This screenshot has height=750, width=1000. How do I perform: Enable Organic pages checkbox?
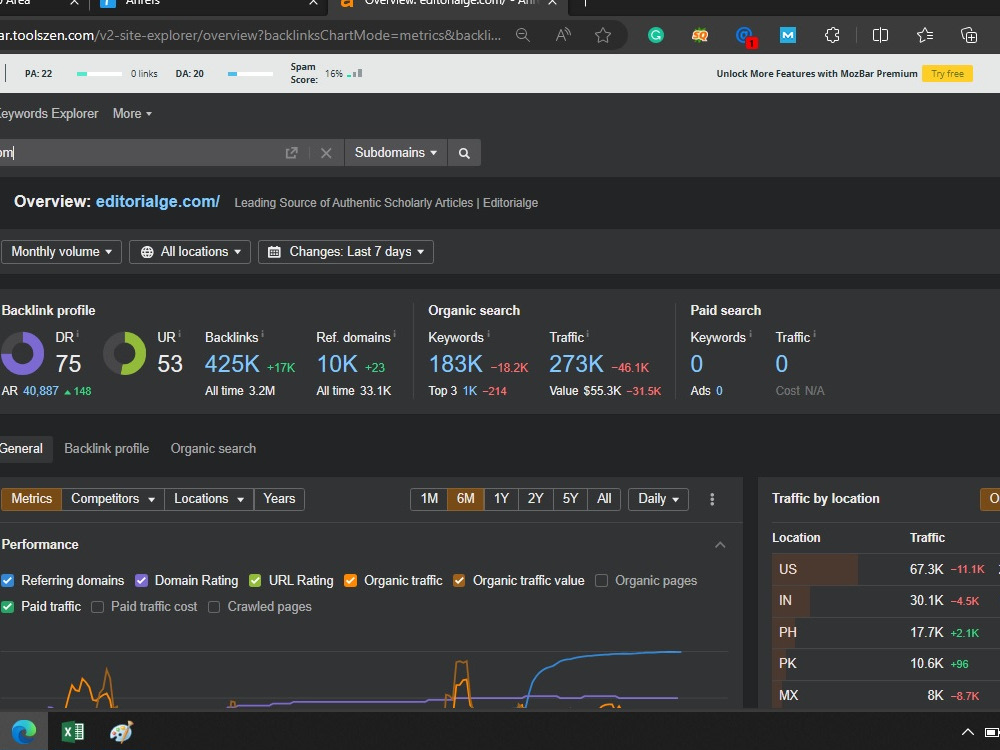pyautogui.click(x=601, y=580)
